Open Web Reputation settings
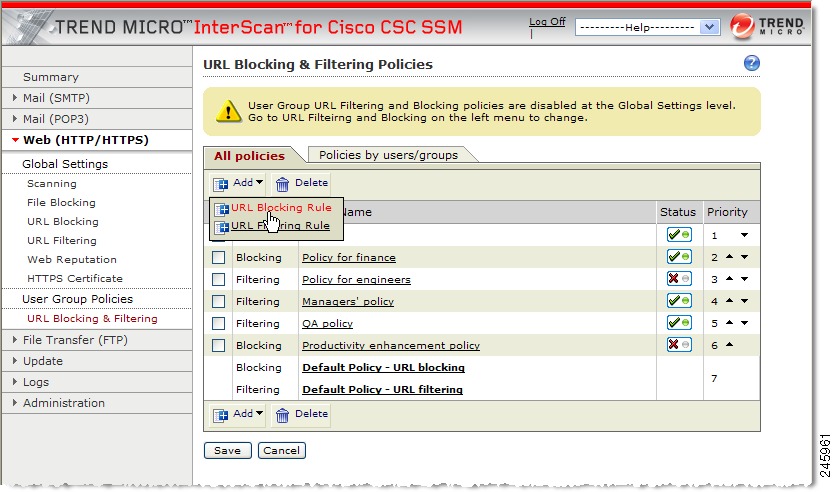Image resolution: width=836 pixels, height=492 pixels. coord(72,260)
